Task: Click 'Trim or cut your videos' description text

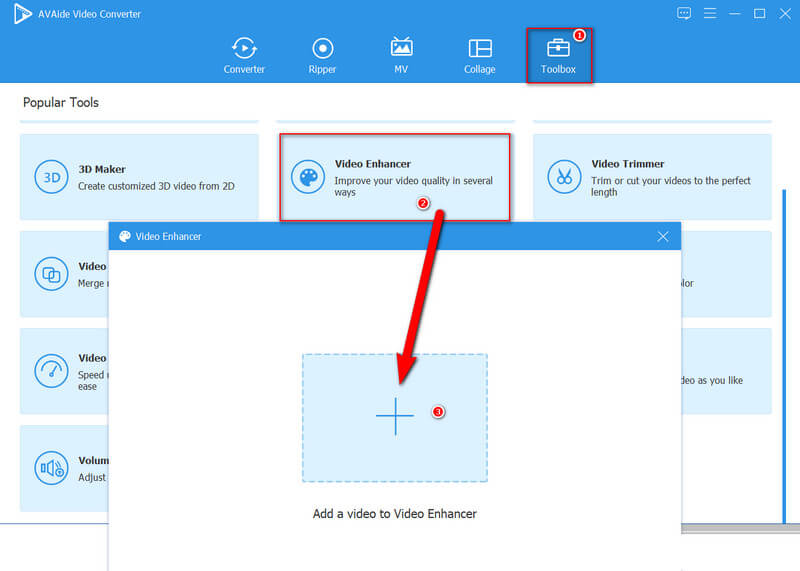Action: click(x=670, y=186)
